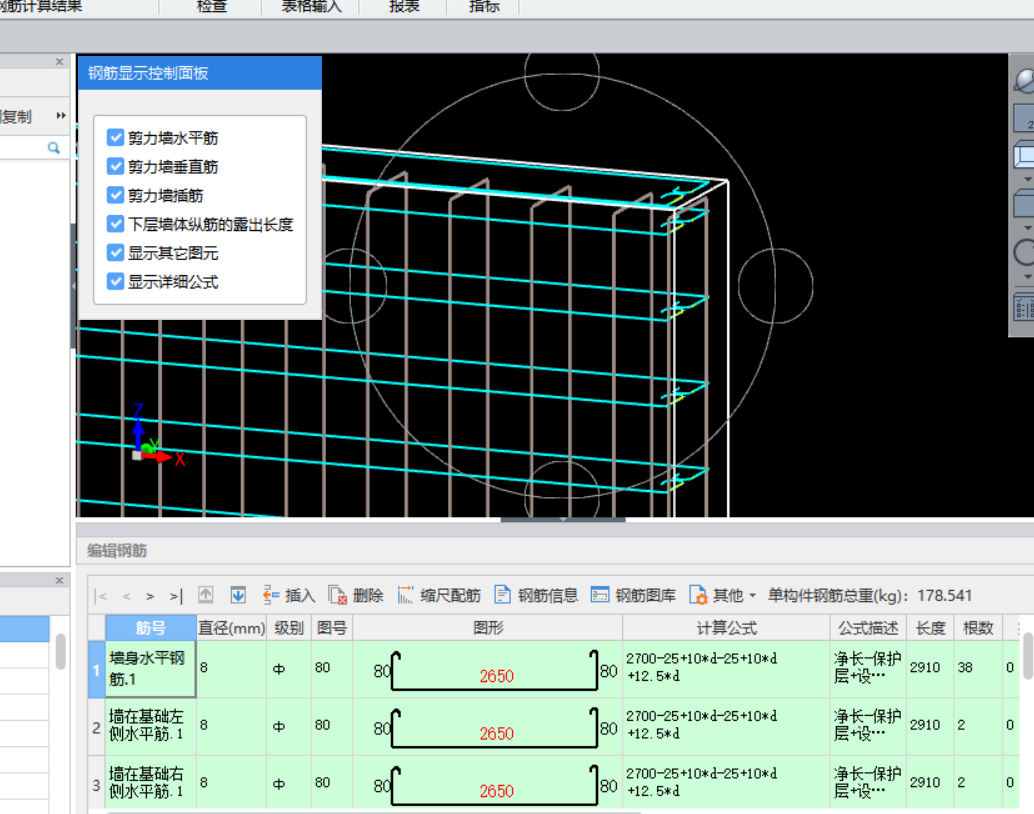Disable 显示其它图元 checkbox
1034x814 pixels.
(115, 253)
